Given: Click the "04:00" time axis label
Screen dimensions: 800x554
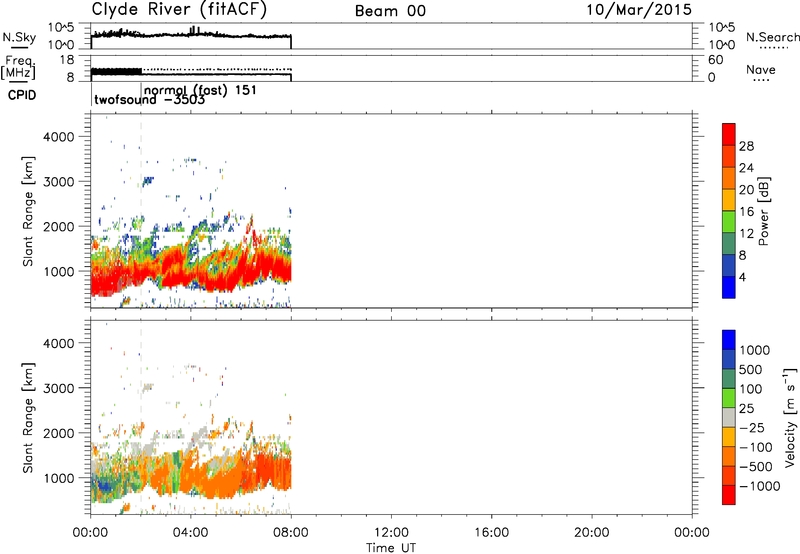Looking at the screenshot, I should (x=190, y=533).
